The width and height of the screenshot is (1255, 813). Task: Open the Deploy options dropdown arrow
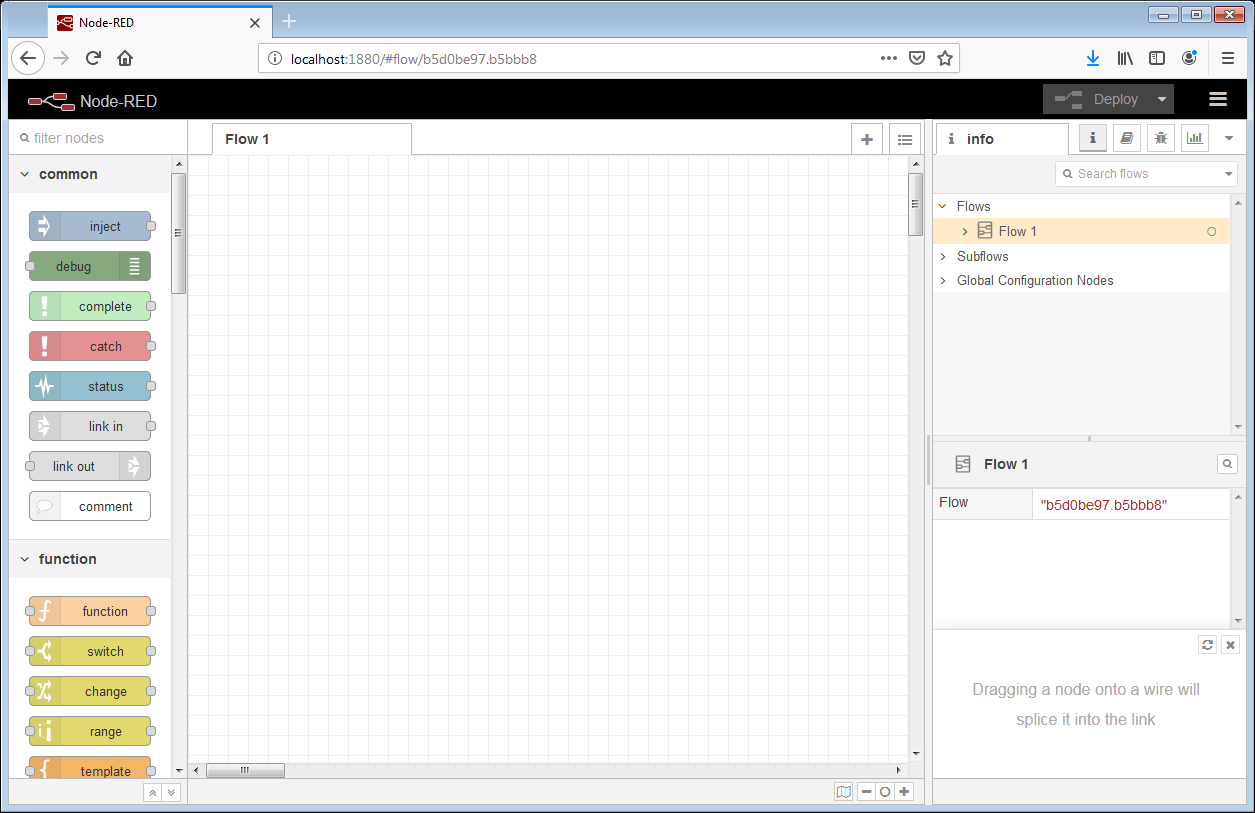click(1161, 99)
